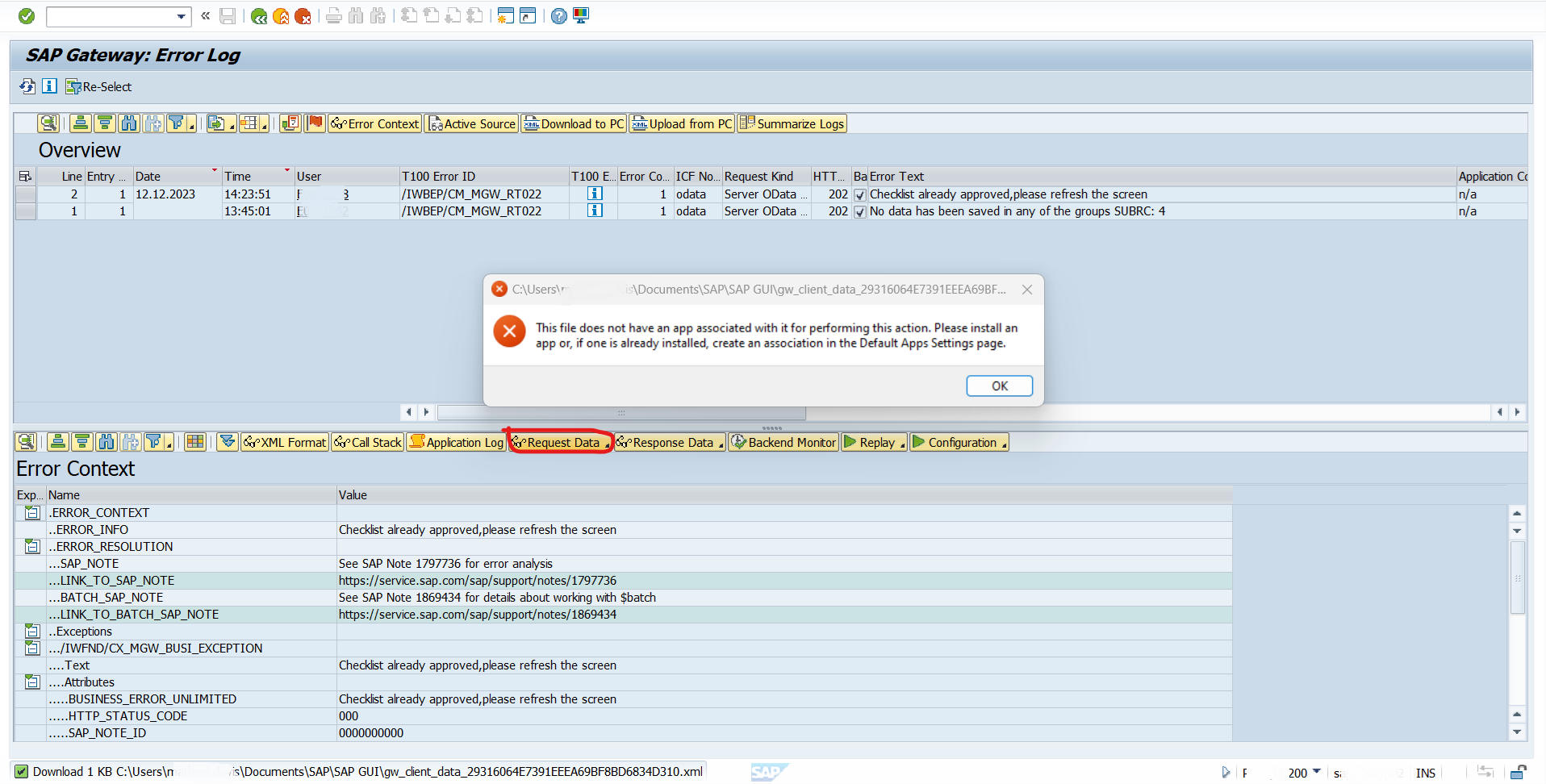
Task: Collapse the command field with the double chevron
Action: (x=205, y=15)
